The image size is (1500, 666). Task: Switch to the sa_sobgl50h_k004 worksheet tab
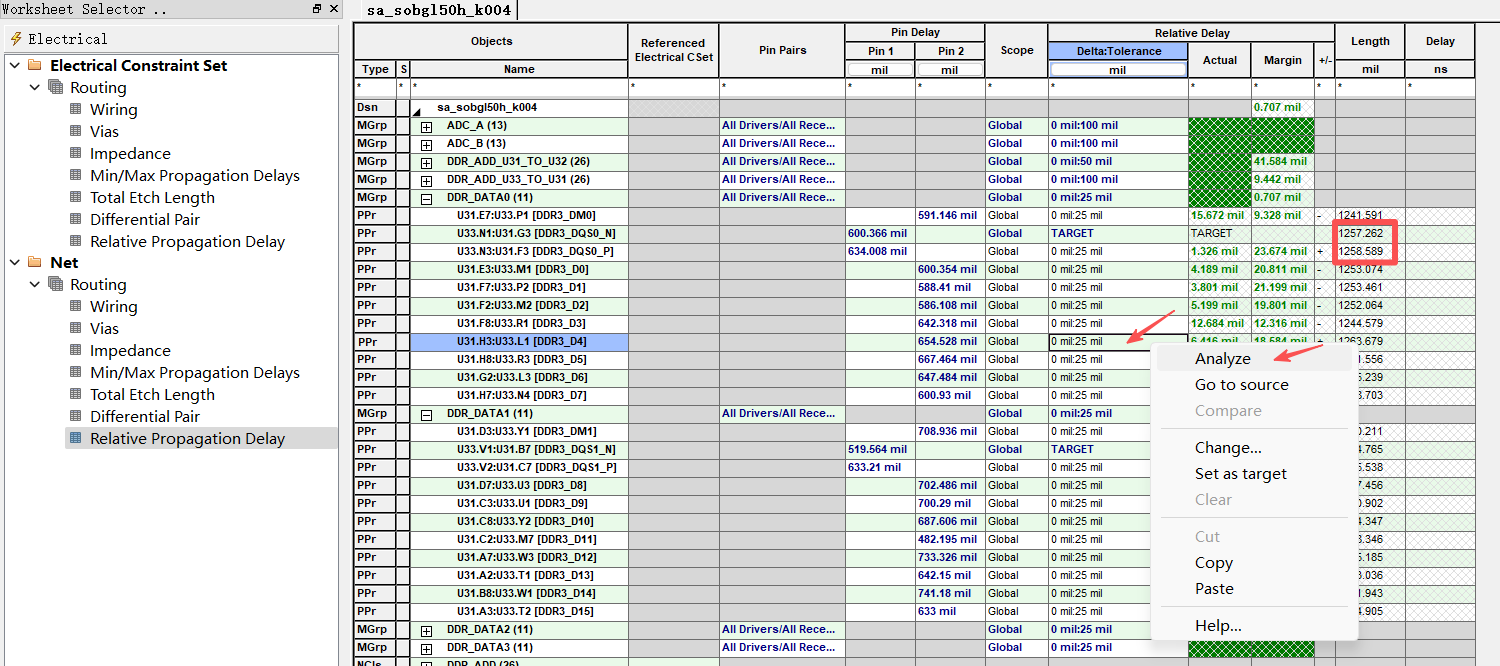[439, 11]
